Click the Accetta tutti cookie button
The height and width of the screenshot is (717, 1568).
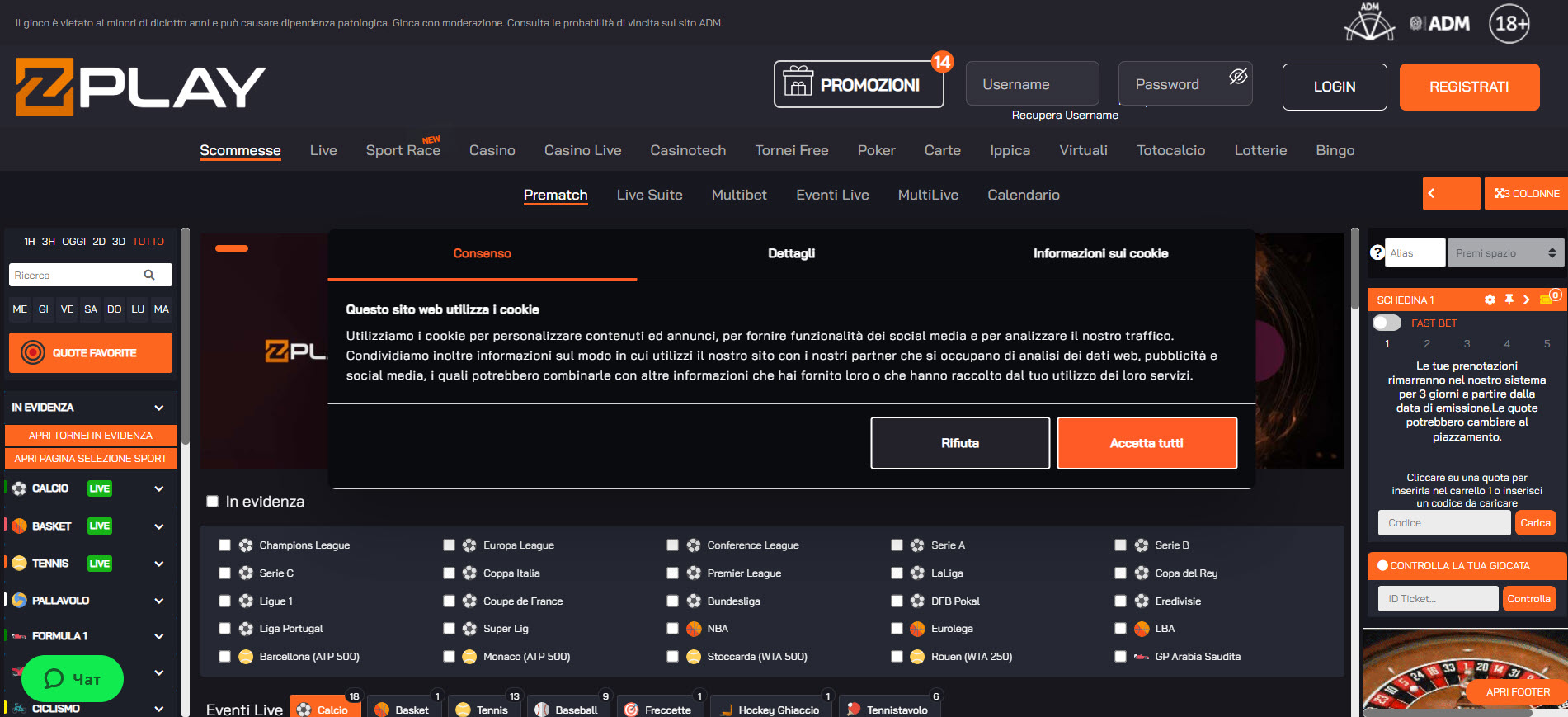tap(1147, 443)
